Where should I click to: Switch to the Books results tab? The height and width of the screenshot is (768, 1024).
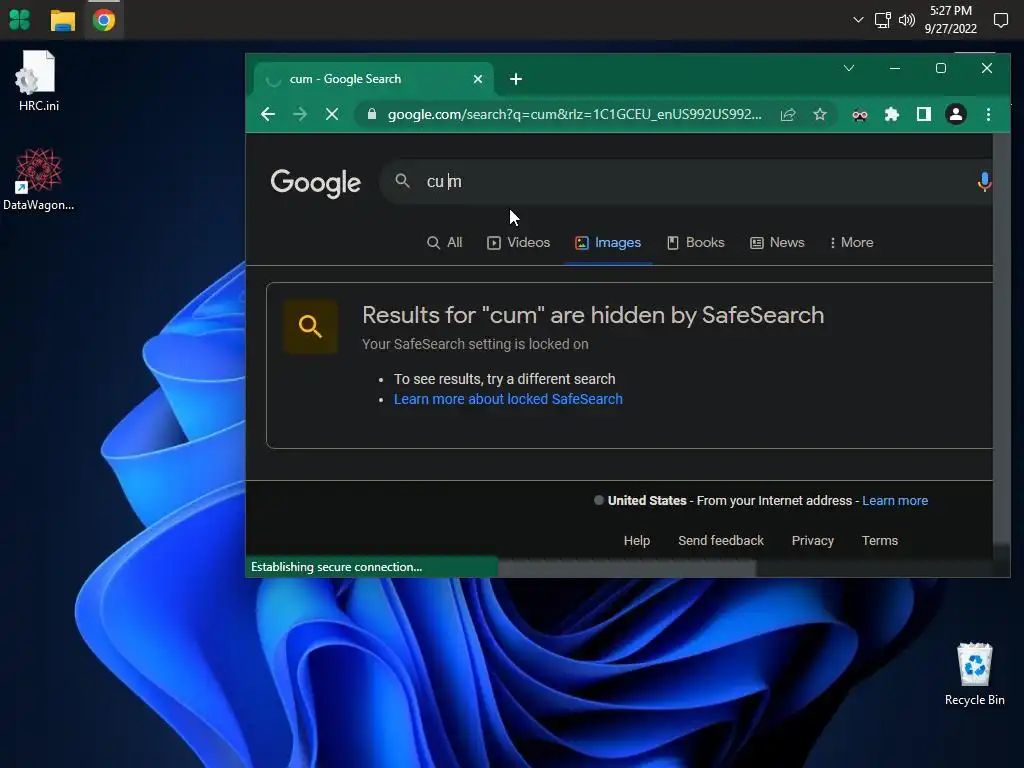(x=696, y=242)
